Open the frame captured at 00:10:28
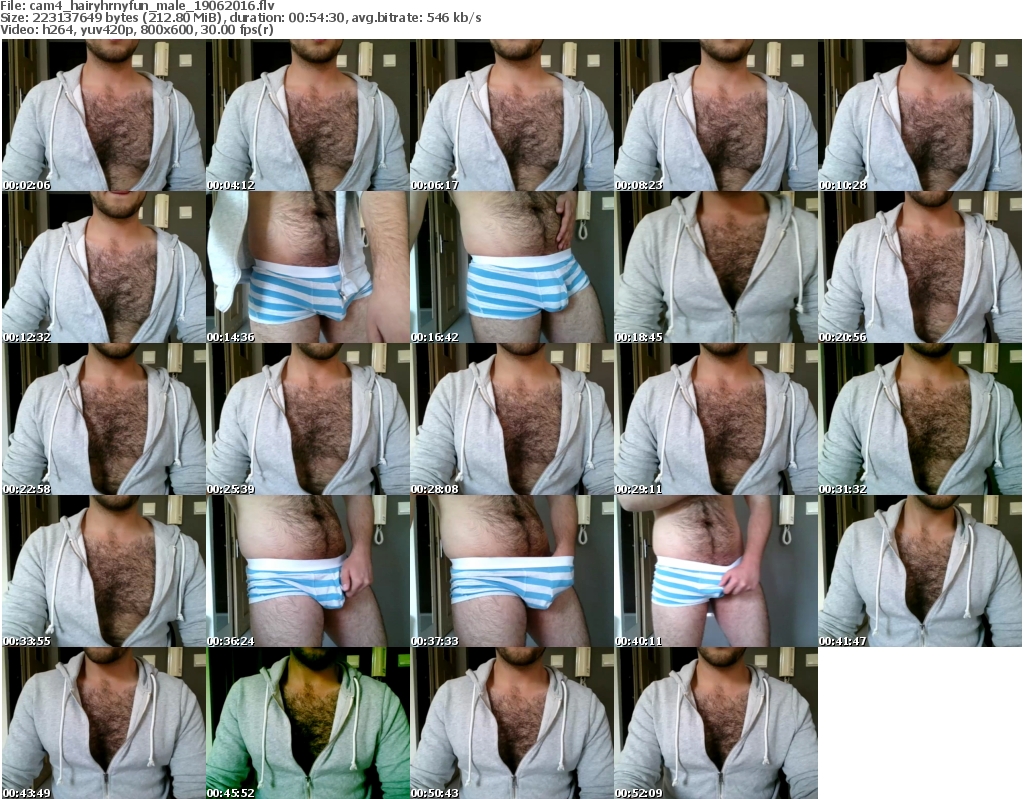The width and height of the screenshot is (1024, 799). 920,115
